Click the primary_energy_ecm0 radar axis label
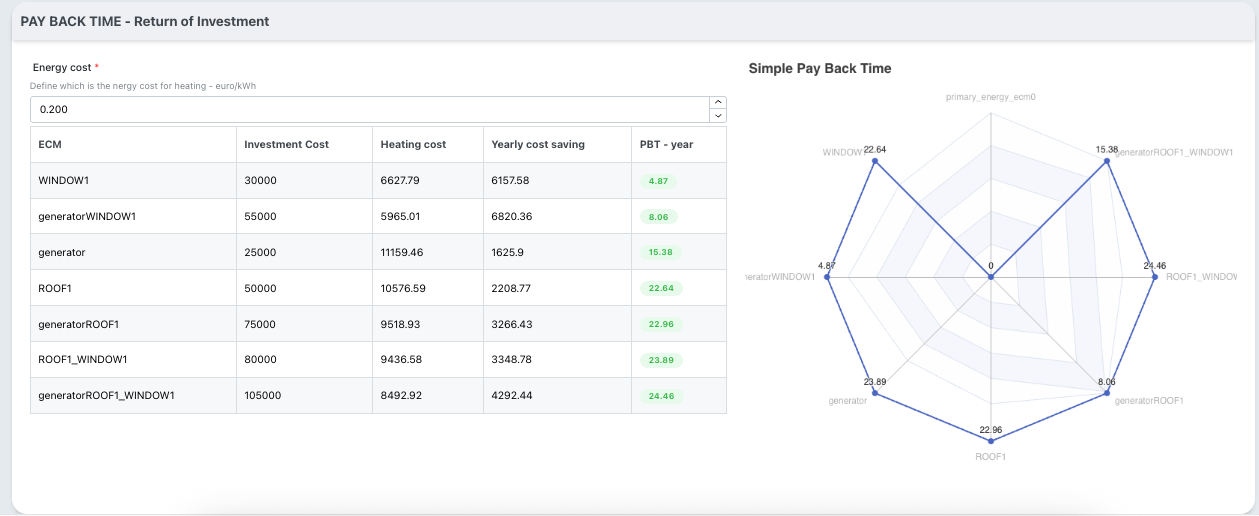The width and height of the screenshot is (1259, 516). 990,98
